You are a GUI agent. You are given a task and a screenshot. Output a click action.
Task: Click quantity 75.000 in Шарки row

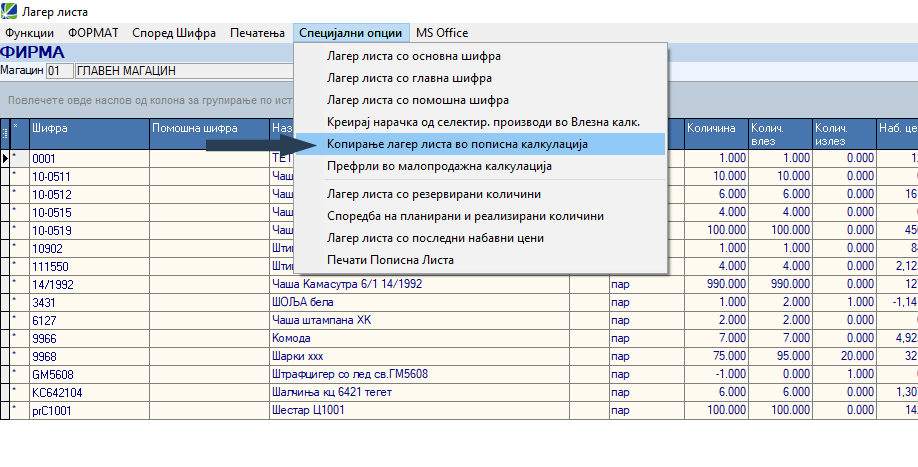click(x=717, y=356)
